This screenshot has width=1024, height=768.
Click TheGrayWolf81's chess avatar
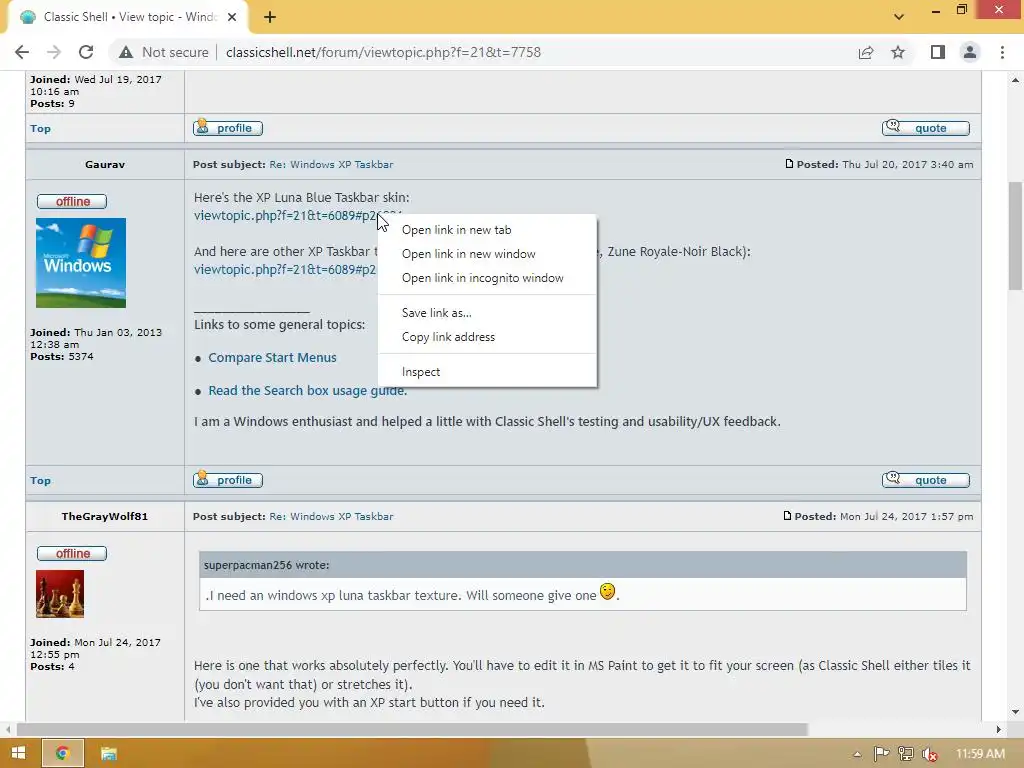click(60, 594)
